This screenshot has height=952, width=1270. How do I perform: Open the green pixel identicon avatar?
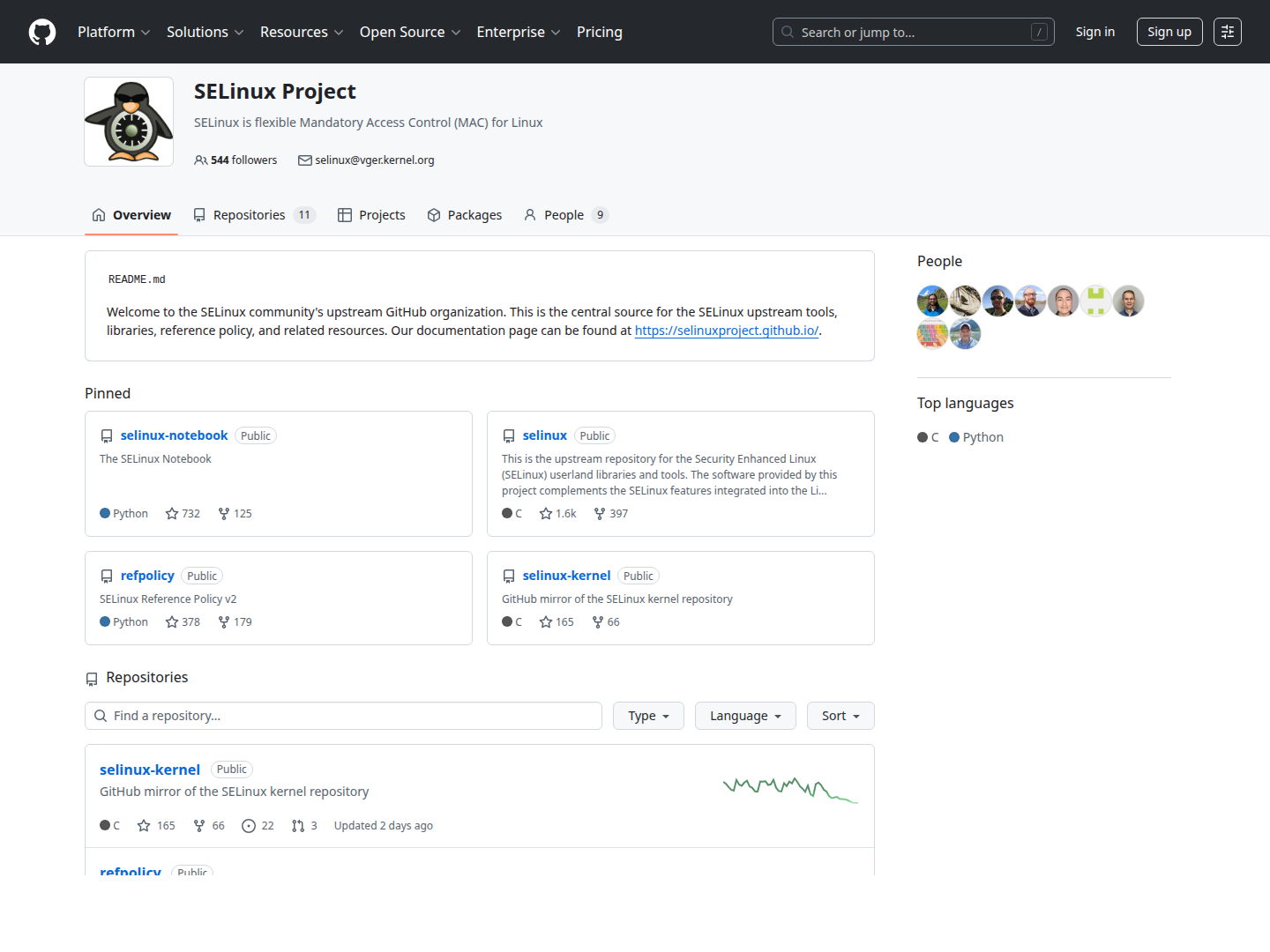(1095, 301)
